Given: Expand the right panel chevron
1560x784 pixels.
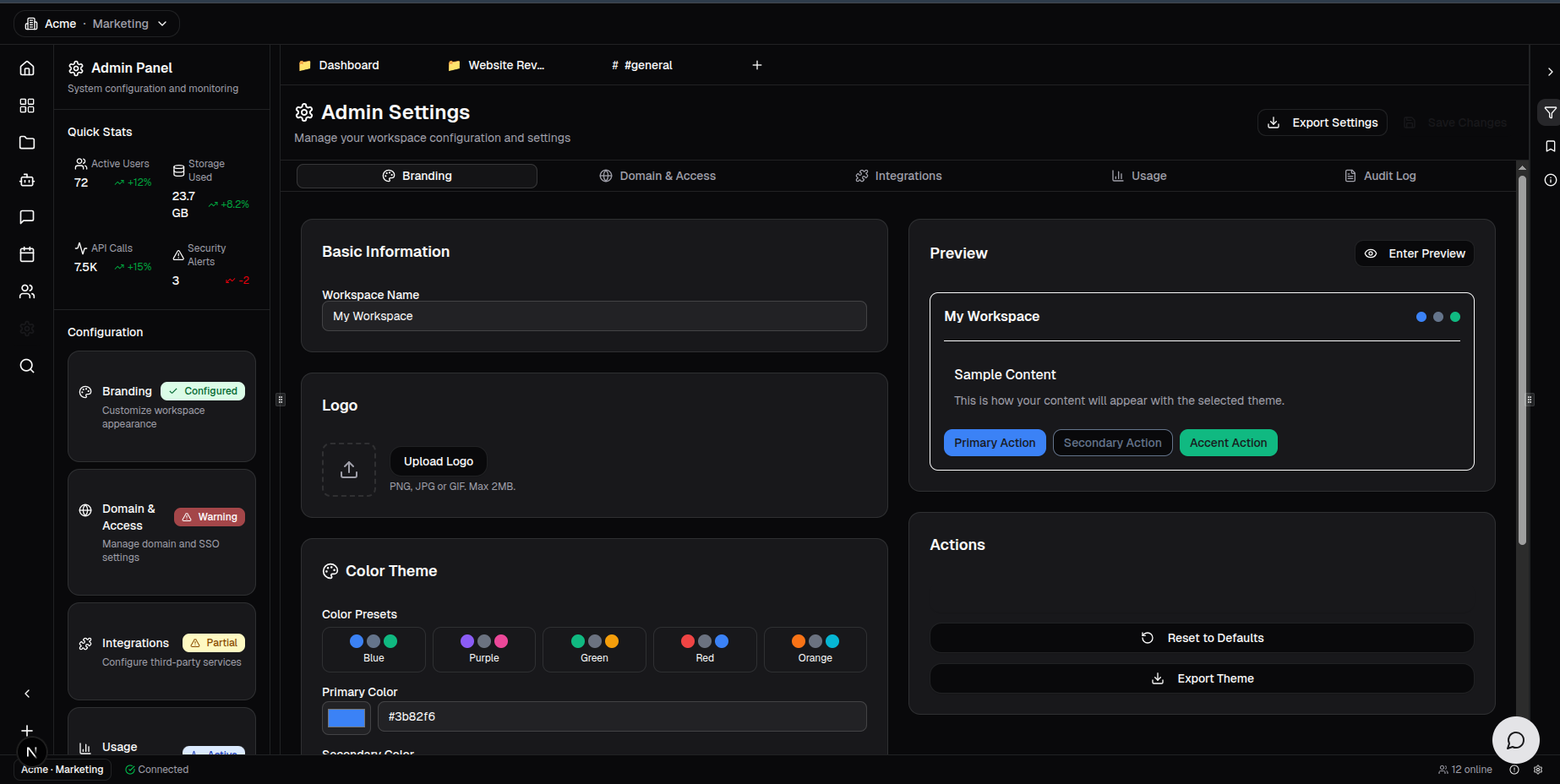Looking at the screenshot, I should coord(1550,72).
